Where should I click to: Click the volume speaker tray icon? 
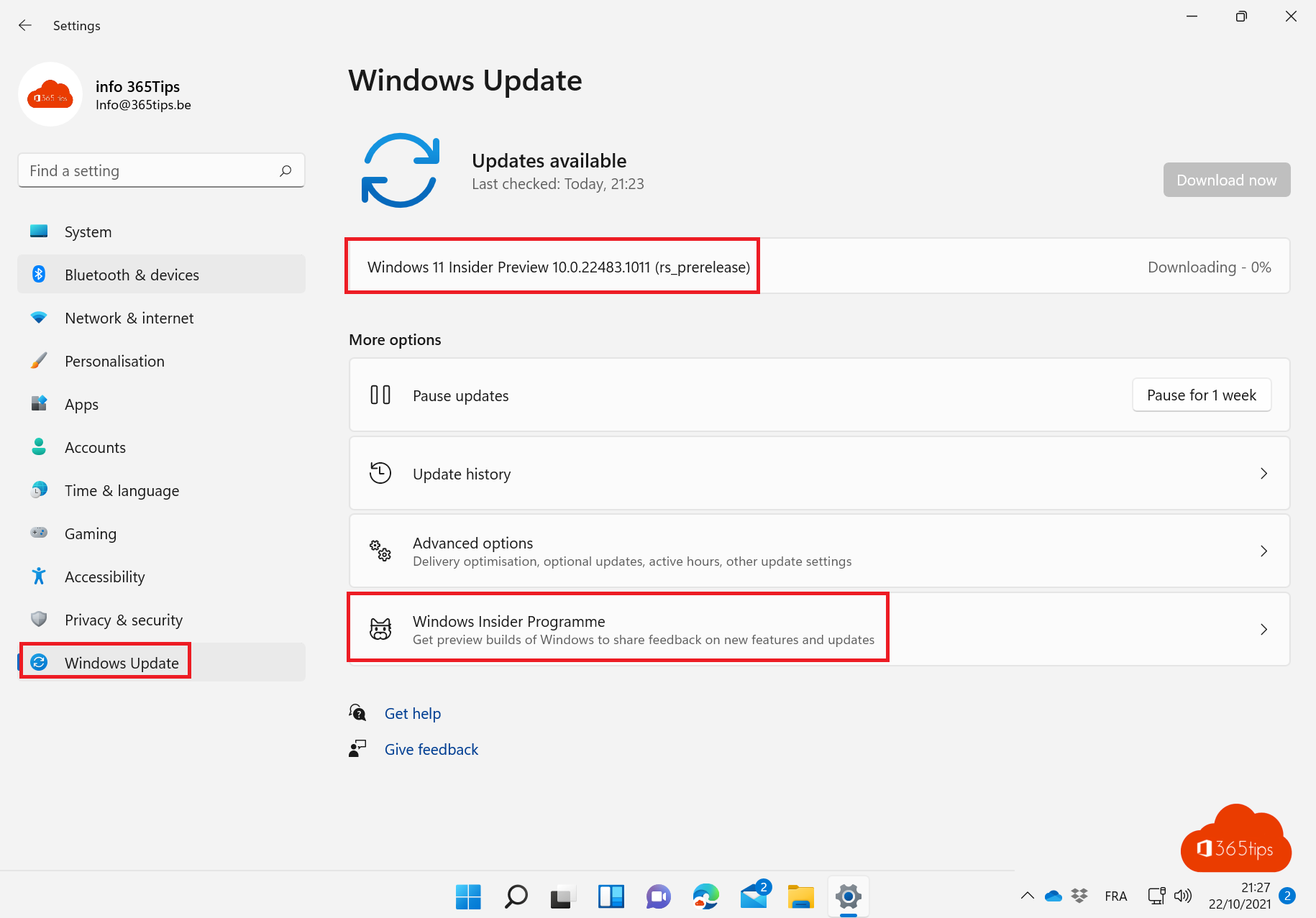click(x=1182, y=896)
